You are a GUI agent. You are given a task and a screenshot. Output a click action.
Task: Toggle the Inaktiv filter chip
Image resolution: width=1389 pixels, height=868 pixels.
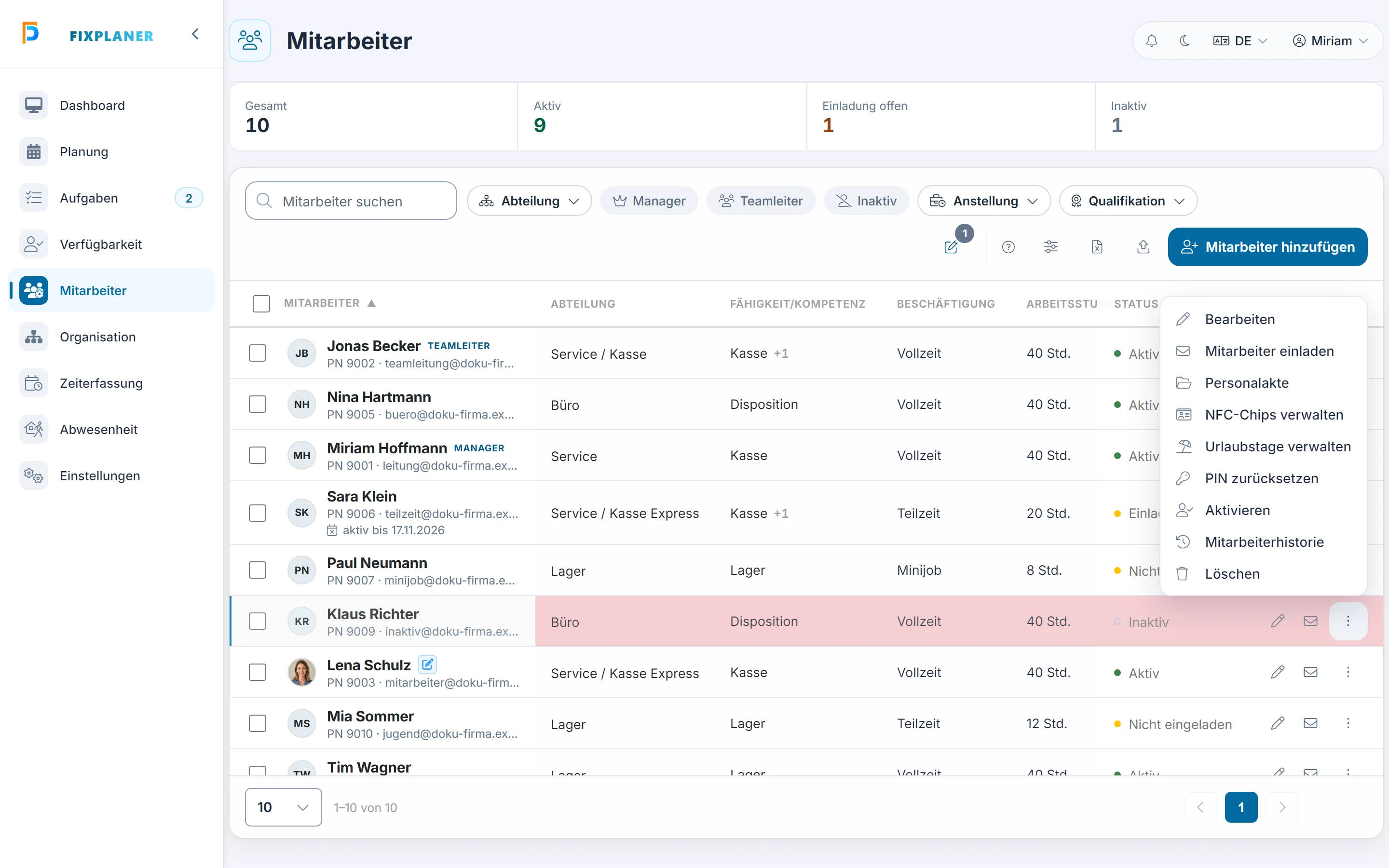click(866, 201)
